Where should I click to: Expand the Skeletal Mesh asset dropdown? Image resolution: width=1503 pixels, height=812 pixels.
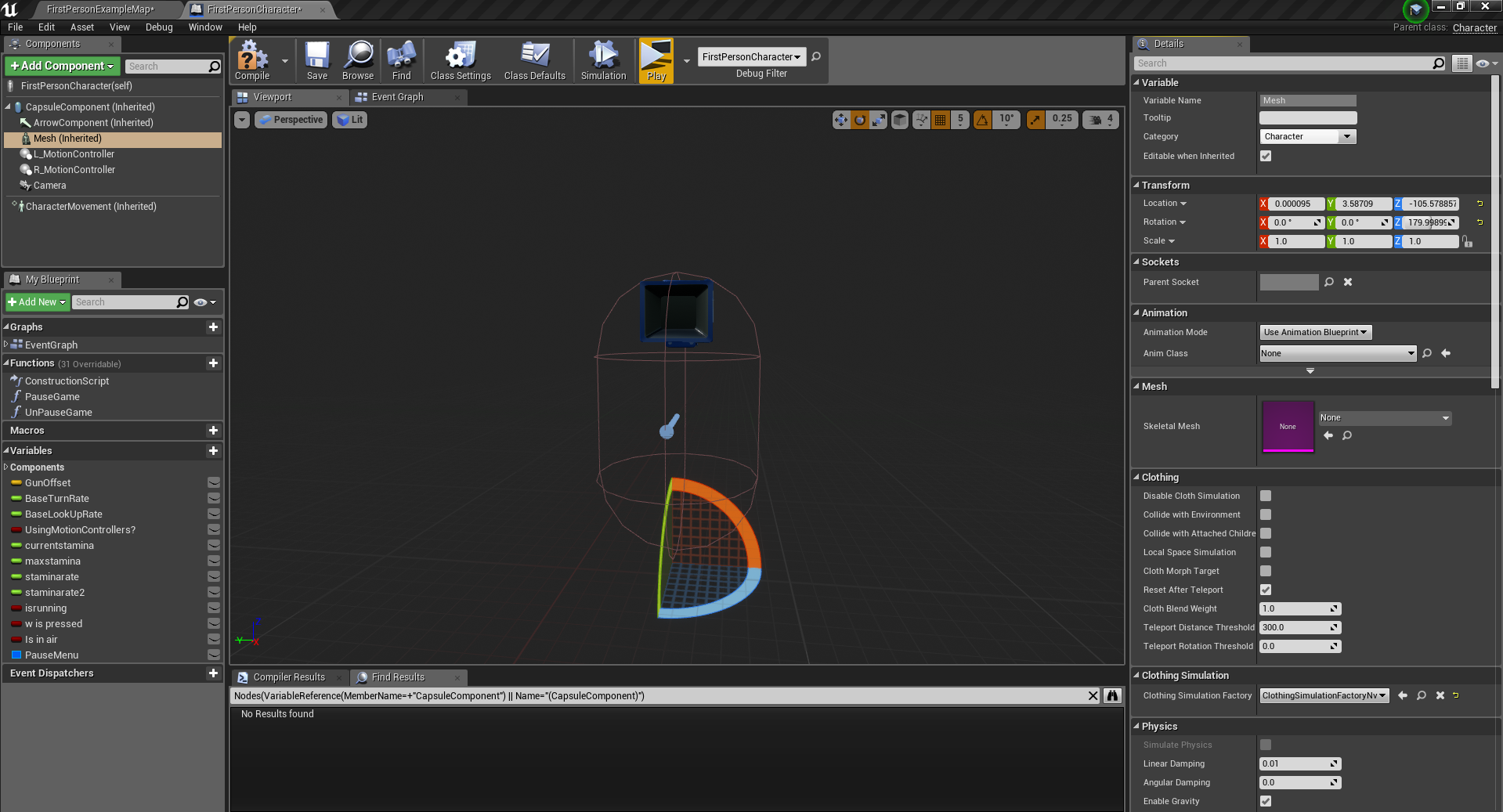coord(1384,418)
